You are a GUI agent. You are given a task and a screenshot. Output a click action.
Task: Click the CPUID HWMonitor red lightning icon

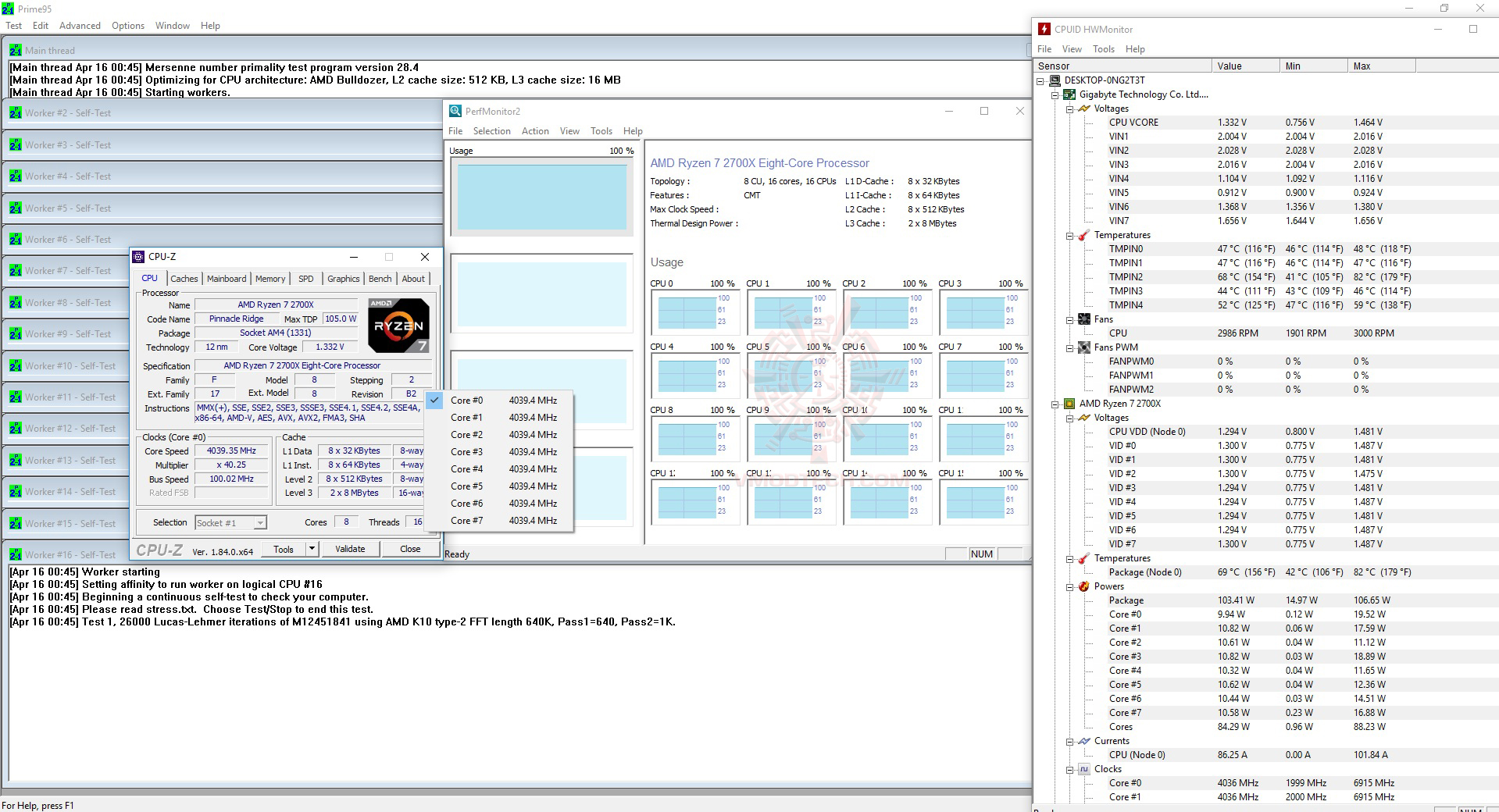point(1044,29)
